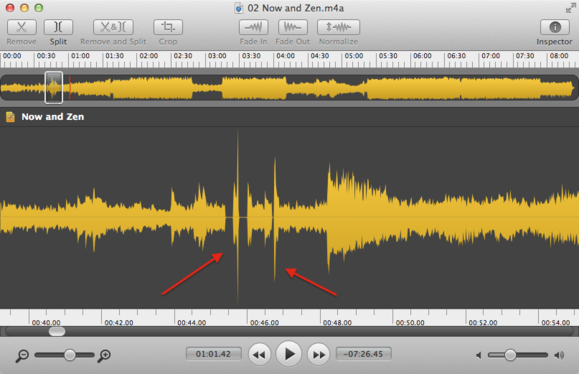579x374 pixels.
Task: Apply Fade In effect
Action: tap(253, 27)
